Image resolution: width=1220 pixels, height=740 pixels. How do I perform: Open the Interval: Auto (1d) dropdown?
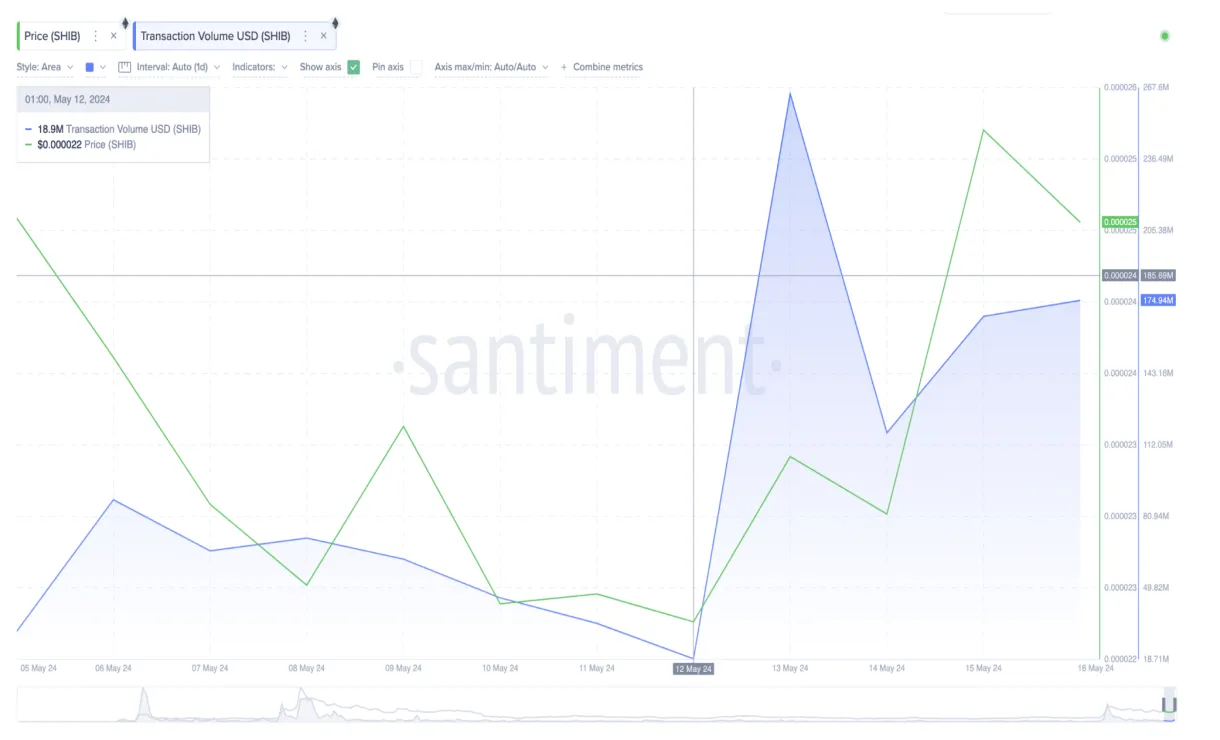[x=177, y=67]
